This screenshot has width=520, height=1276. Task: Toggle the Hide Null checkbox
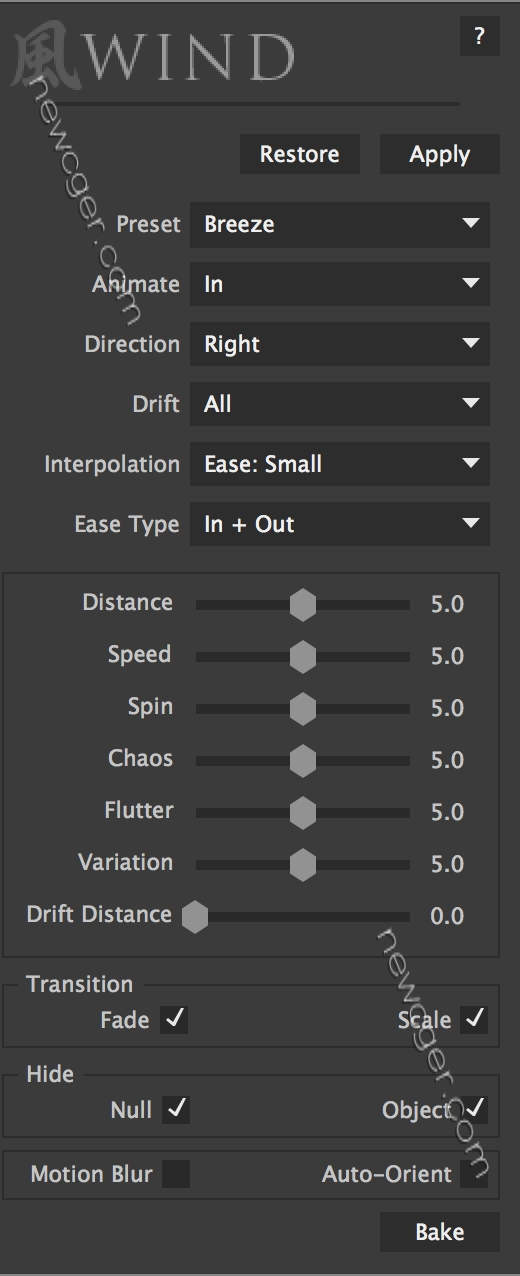click(176, 1109)
